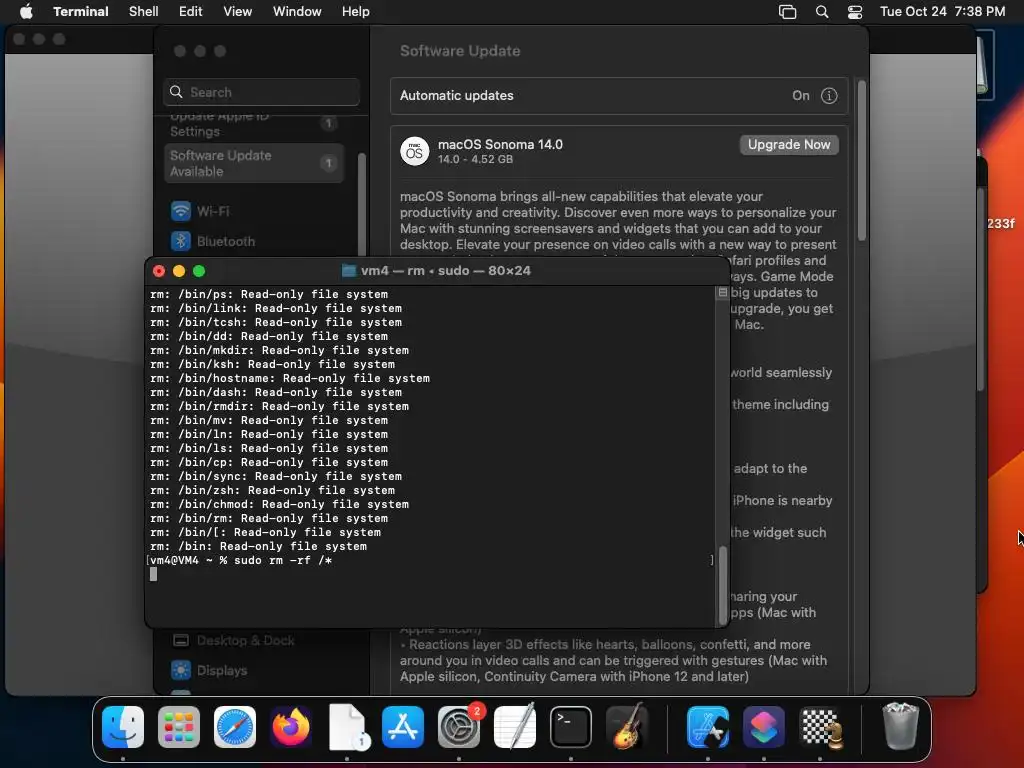
Task: Click the 'sudo rm -rf /*' command line
Action: (283, 560)
